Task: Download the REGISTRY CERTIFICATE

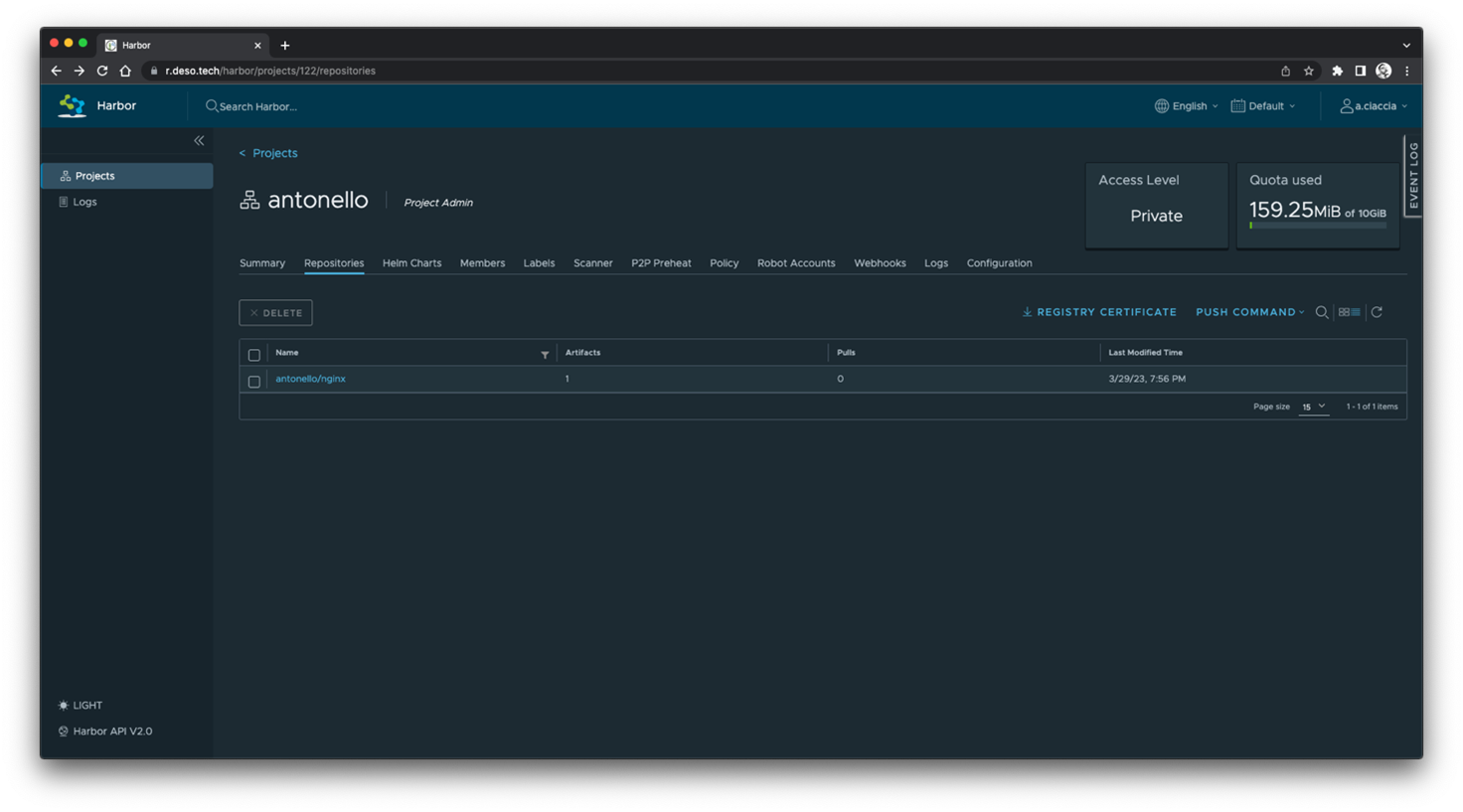Action: [x=1099, y=312]
